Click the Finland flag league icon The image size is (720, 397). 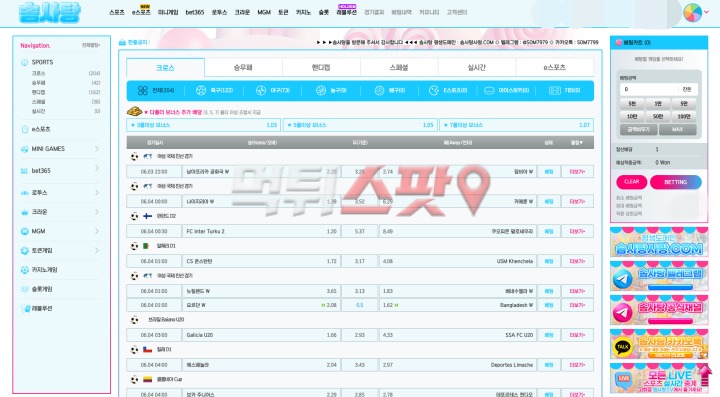(x=147, y=216)
